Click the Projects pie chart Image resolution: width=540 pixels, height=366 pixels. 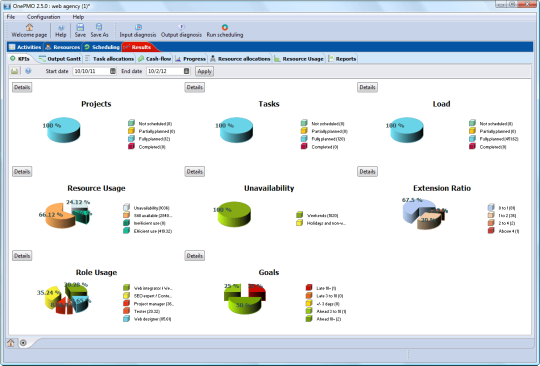(x=64, y=130)
